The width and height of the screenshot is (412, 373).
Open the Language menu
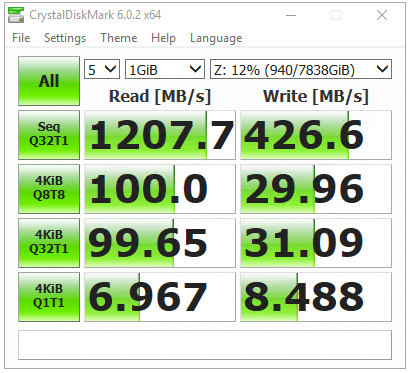[x=216, y=38]
